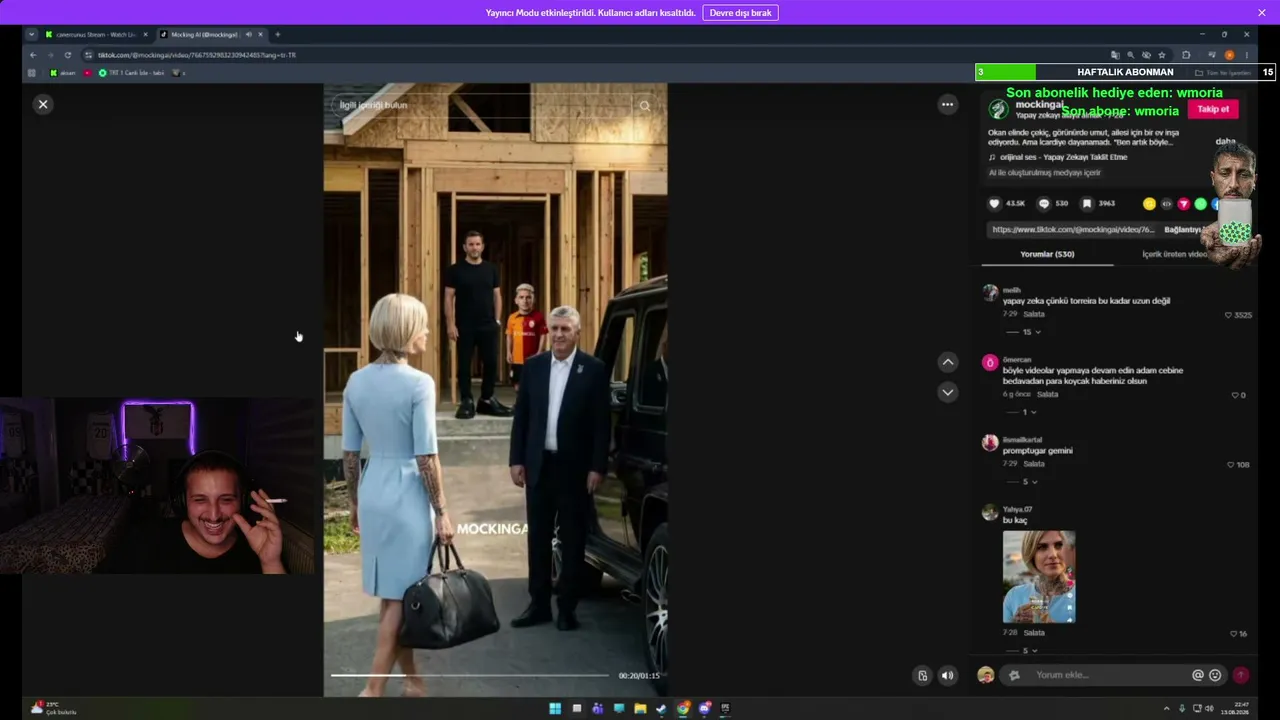Like ömercan's comment with 0 likes
This screenshot has width=1280, height=720.
[1236, 395]
